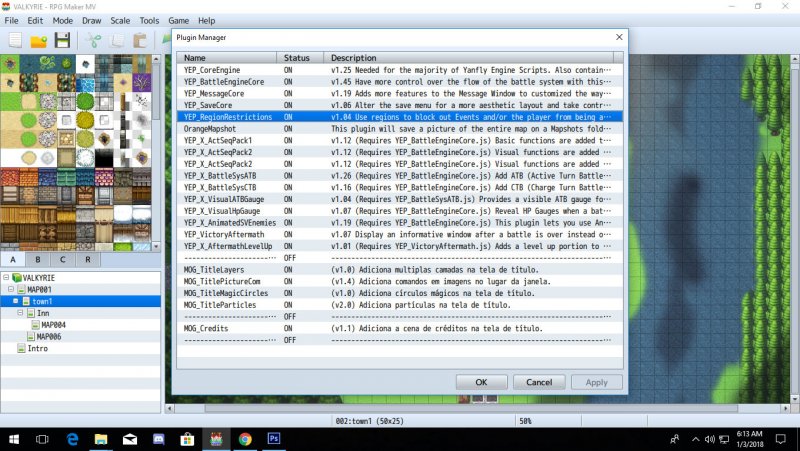Collapse the MAP001 tree node
The height and width of the screenshot is (451, 800).
click(11, 289)
